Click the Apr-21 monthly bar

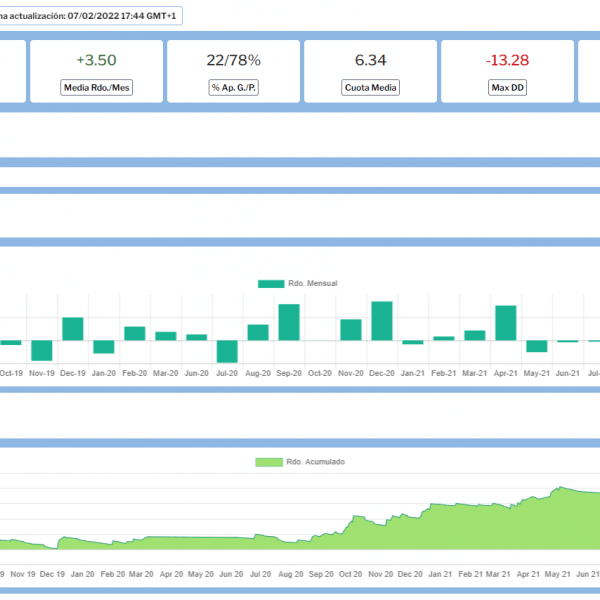coord(506,323)
